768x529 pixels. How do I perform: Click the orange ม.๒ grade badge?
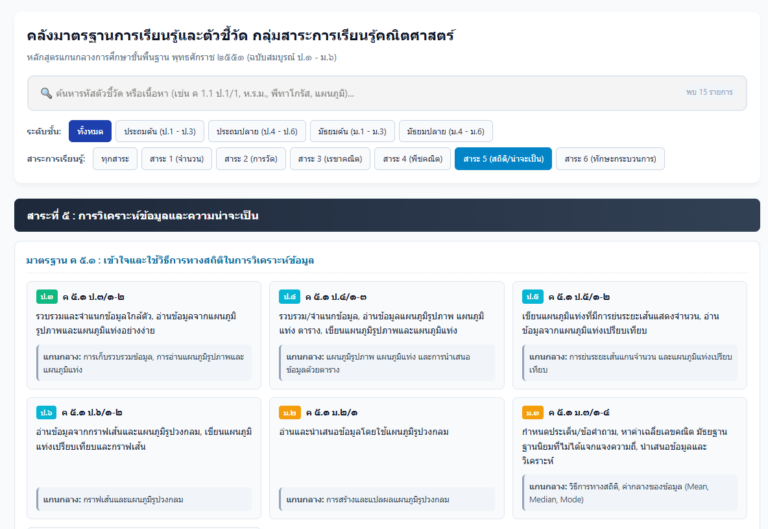coord(289,412)
